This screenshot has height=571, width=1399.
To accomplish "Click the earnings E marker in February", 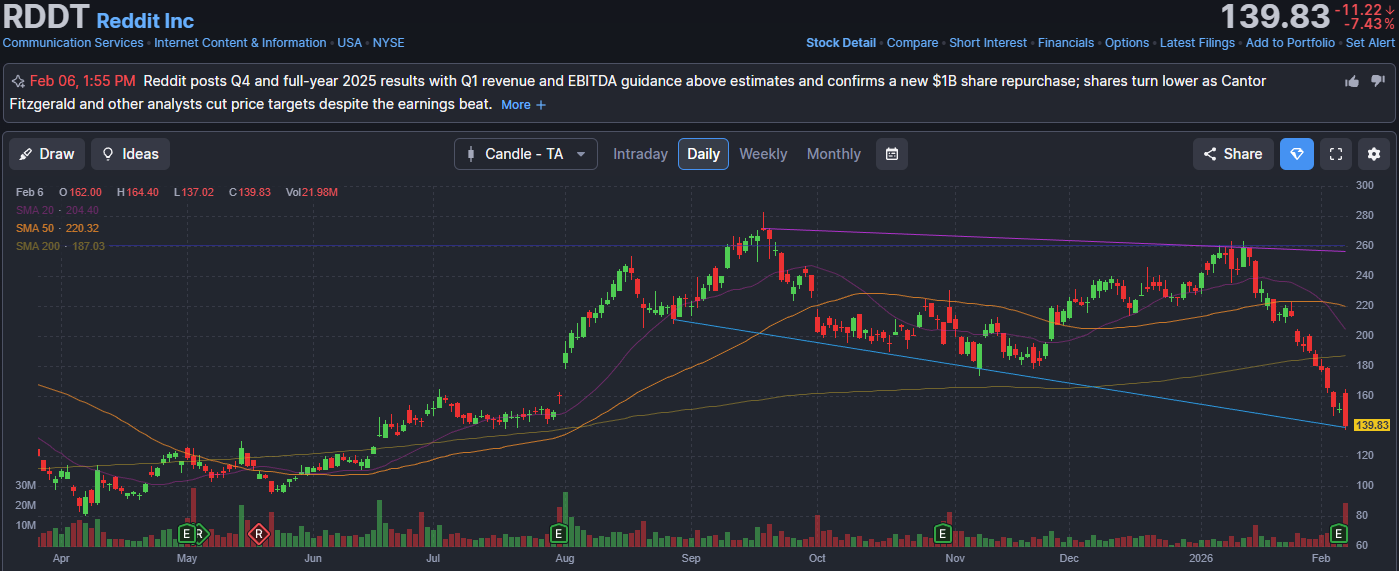I will tap(1339, 533).
